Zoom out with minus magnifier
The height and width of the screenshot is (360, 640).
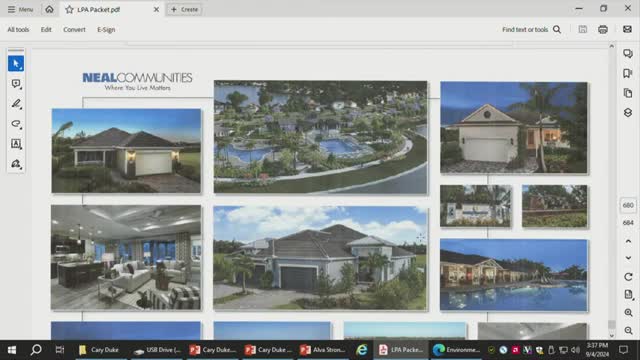tap(628, 331)
